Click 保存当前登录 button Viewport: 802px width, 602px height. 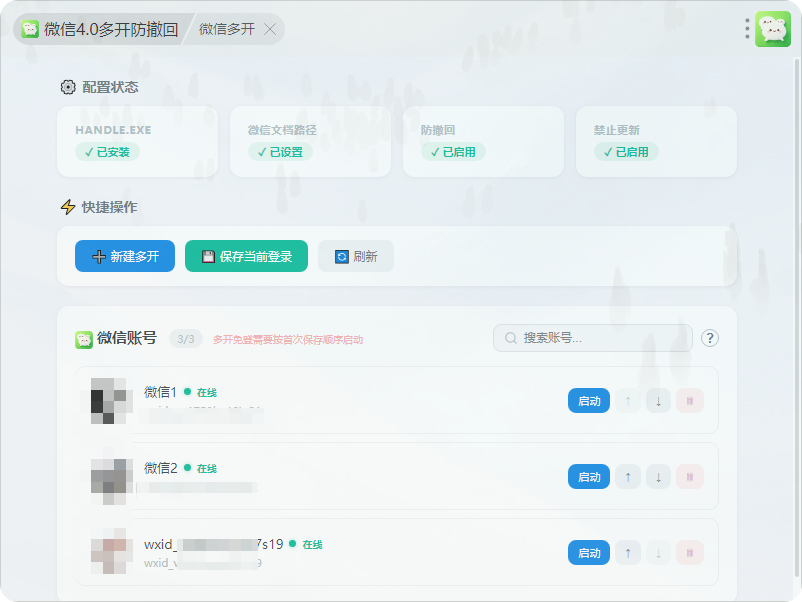coord(247,256)
